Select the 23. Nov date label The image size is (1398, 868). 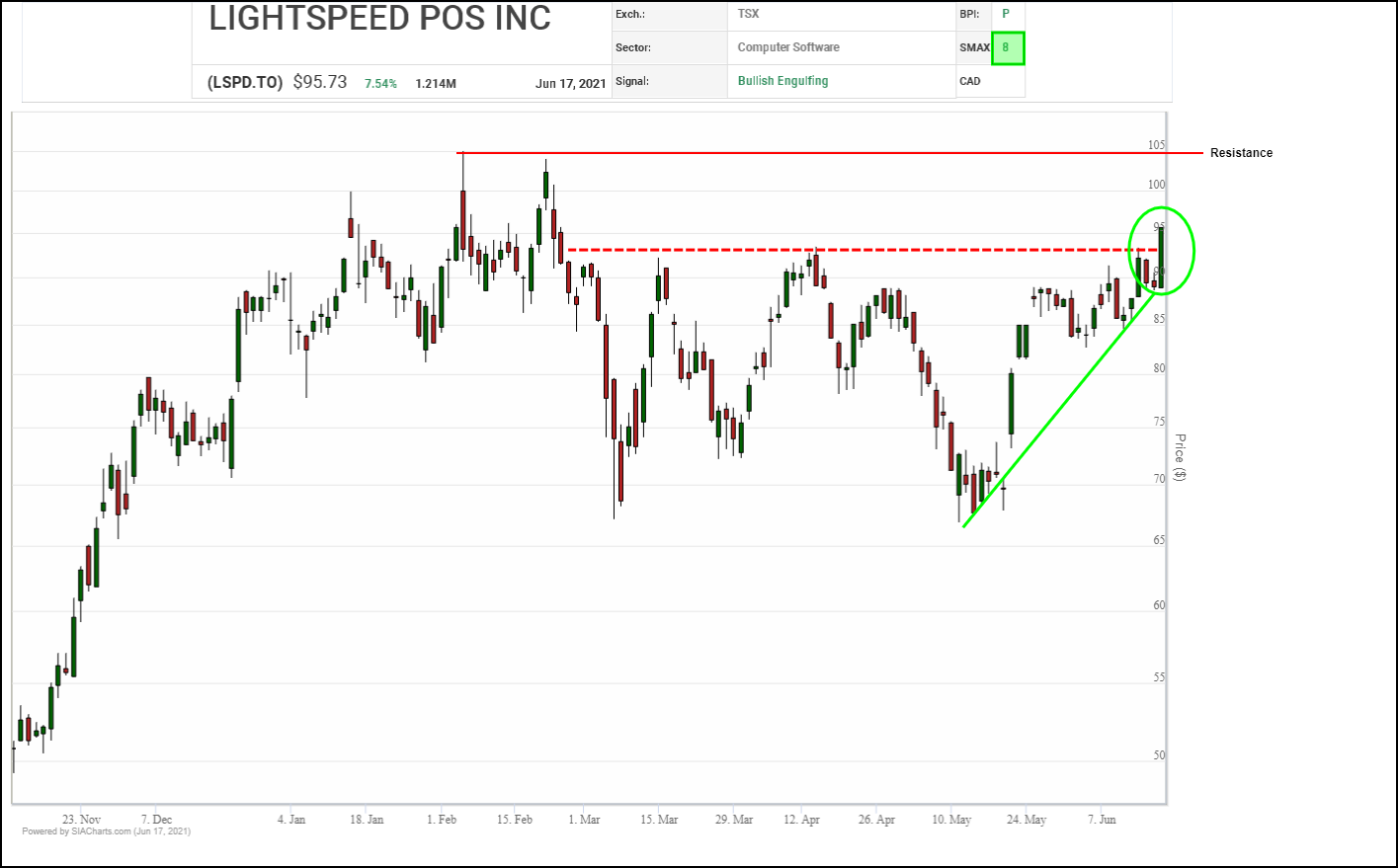pyautogui.click(x=81, y=820)
